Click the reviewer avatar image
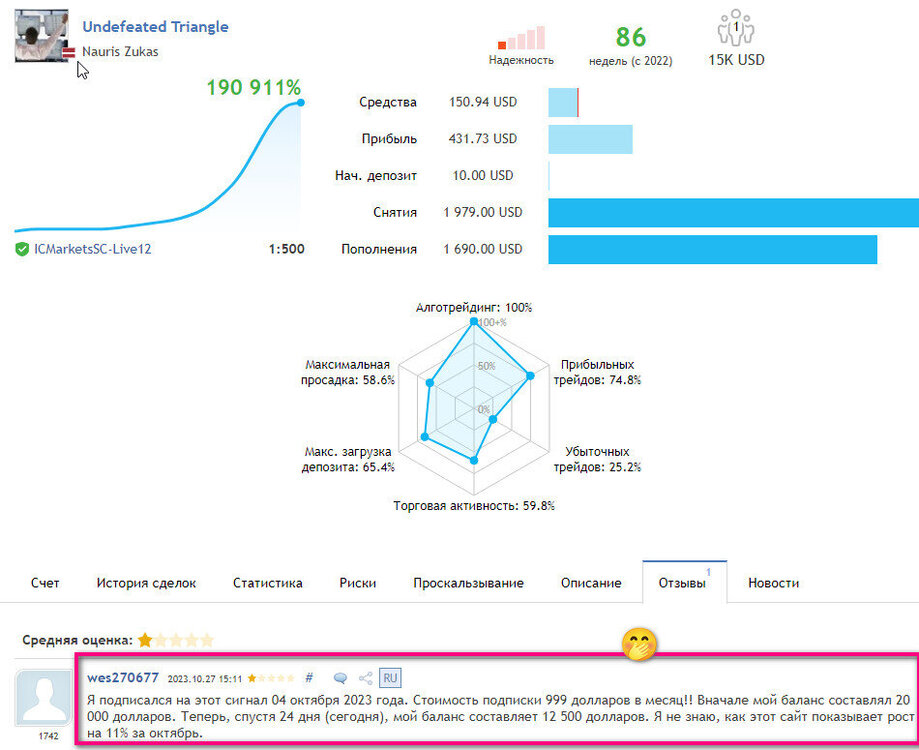Image resolution: width=919 pixels, height=750 pixels. [x=43, y=698]
